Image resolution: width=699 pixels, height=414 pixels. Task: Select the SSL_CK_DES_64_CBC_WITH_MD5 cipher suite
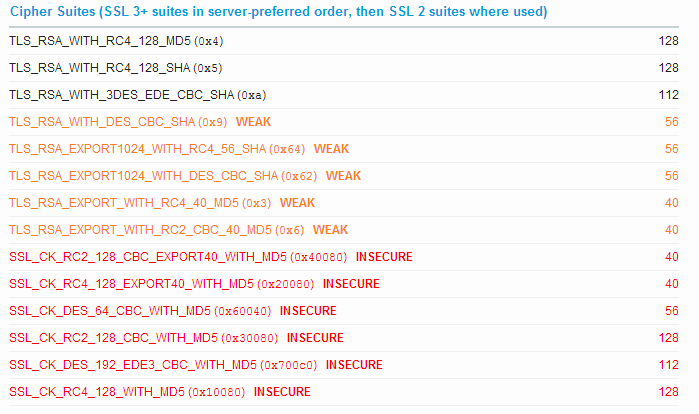(x=109, y=311)
